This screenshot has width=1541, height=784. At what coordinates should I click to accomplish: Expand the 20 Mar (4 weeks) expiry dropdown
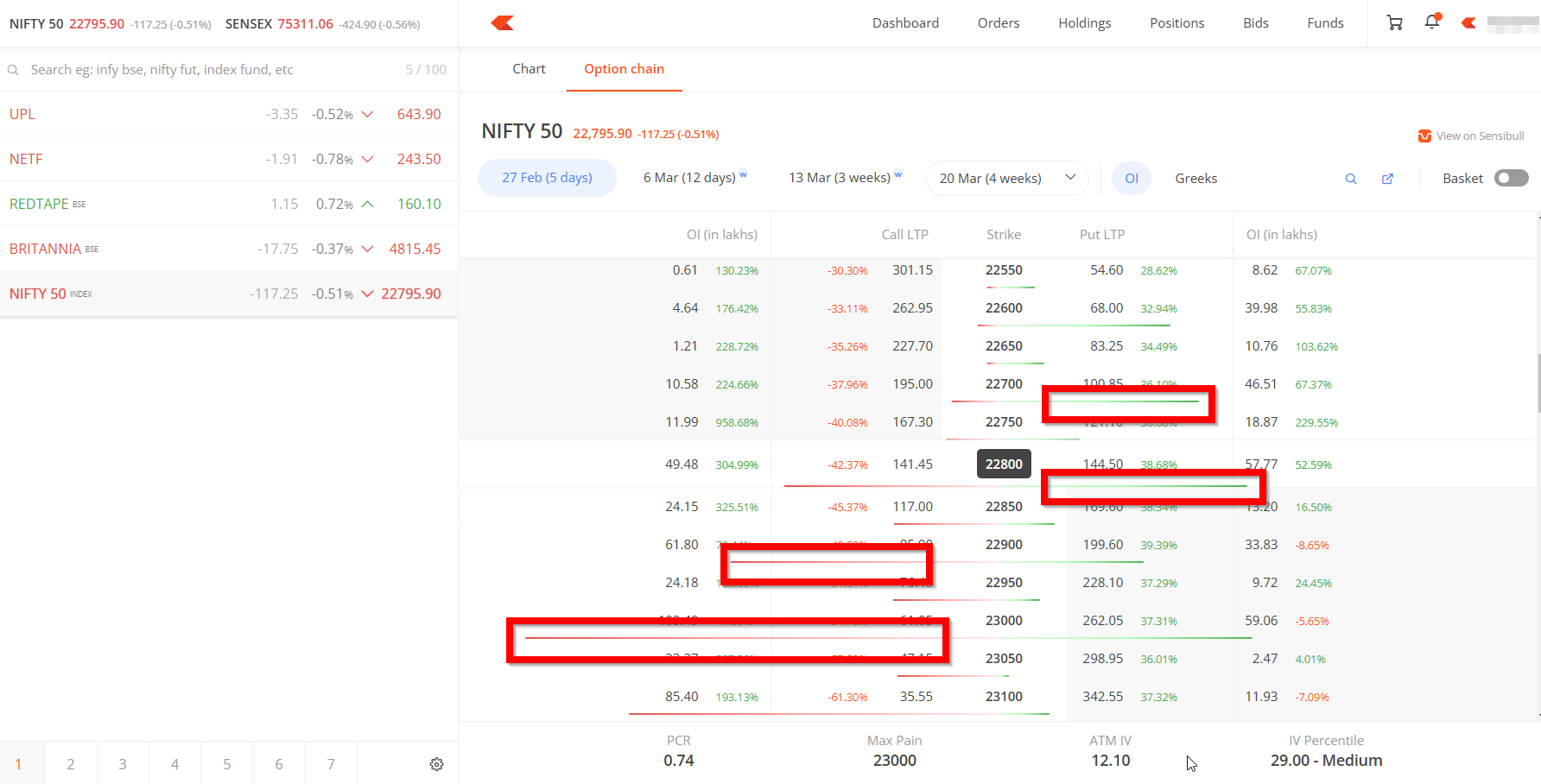point(1007,178)
